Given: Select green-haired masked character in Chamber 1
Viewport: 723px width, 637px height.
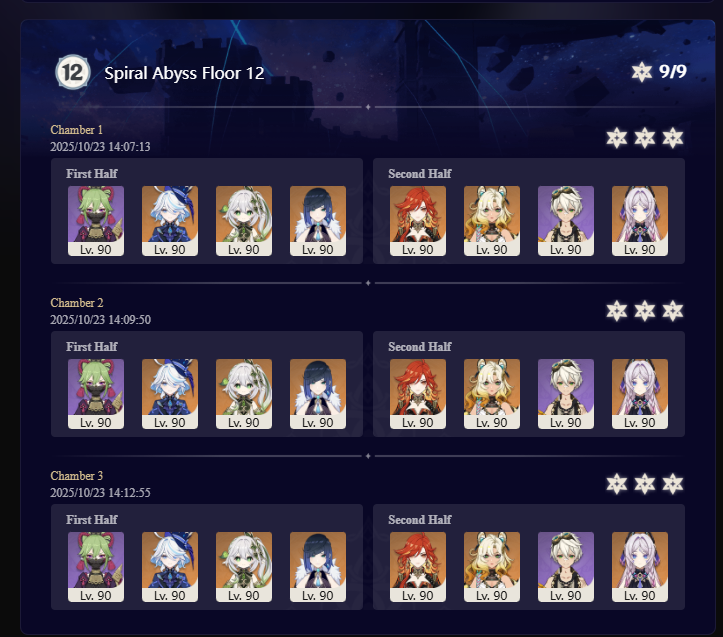Looking at the screenshot, I should tap(96, 220).
